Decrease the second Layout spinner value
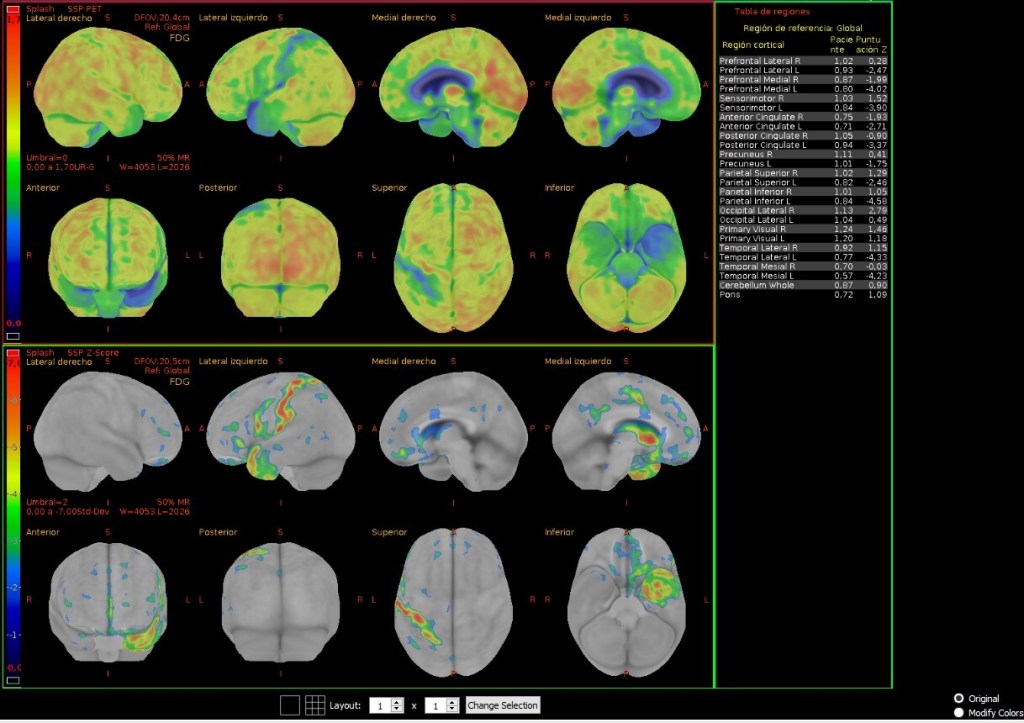This screenshot has height=723, width=1024. 453,710
